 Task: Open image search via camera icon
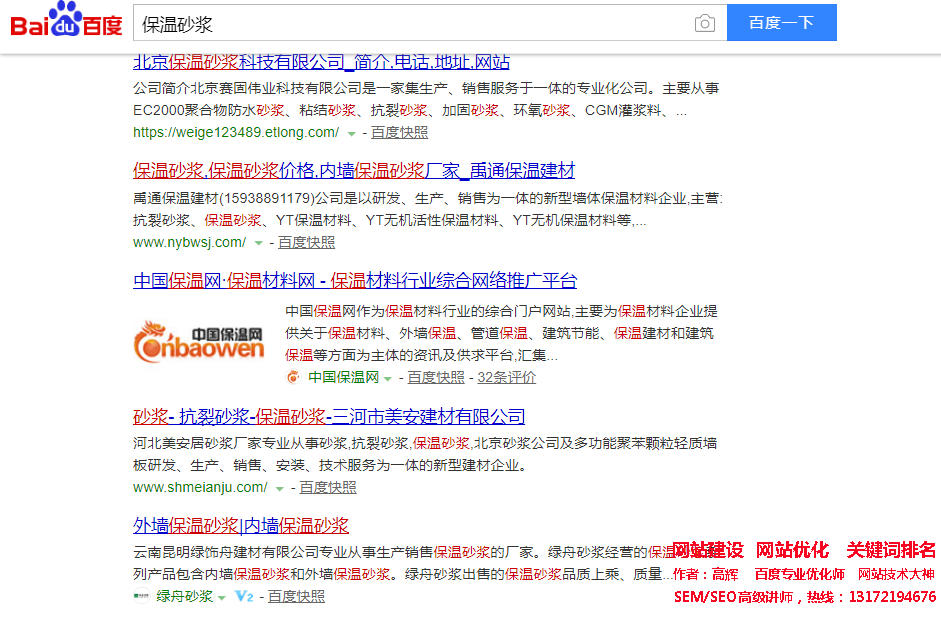click(x=705, y=23)
